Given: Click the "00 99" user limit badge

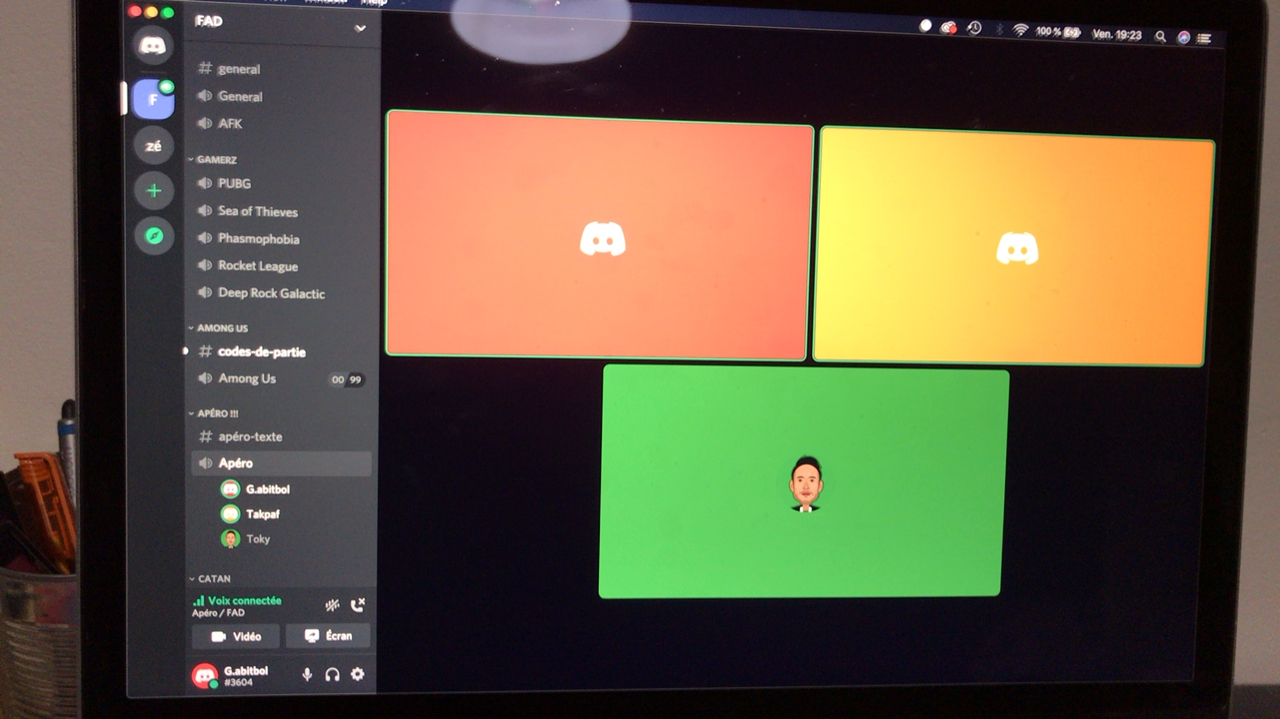Looking at the screenshot, I should coord(347,380).
